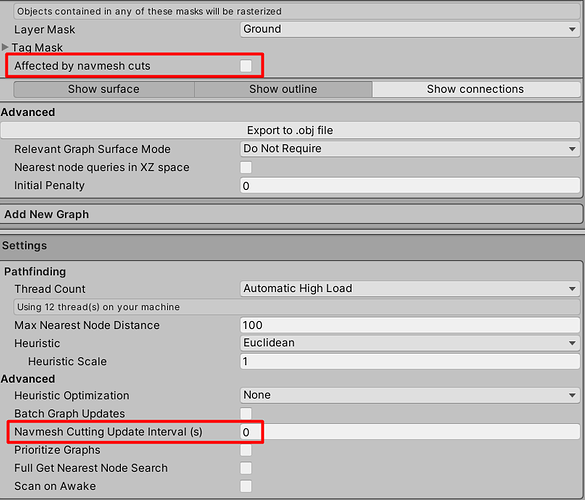This screenshot has width=585, height=500.
Task: Click Navmesh Cutting Update Interval field
Action: click(410, 432)
